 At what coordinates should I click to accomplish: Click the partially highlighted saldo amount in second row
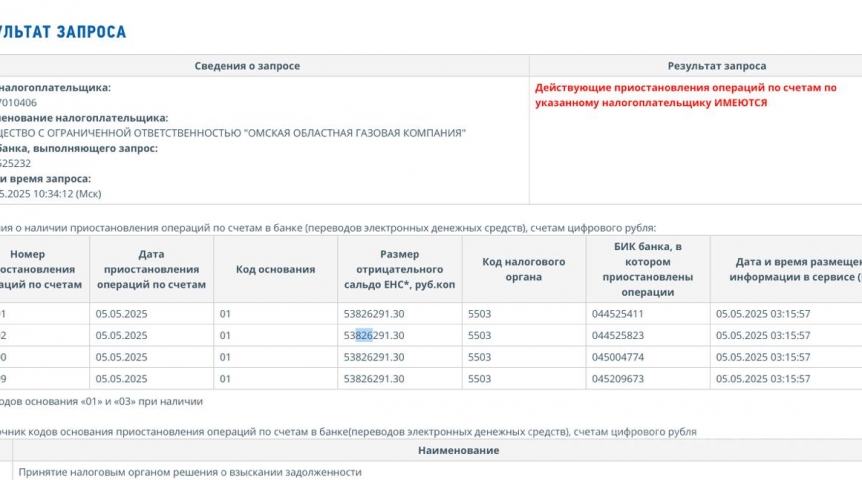coord(374,336)
